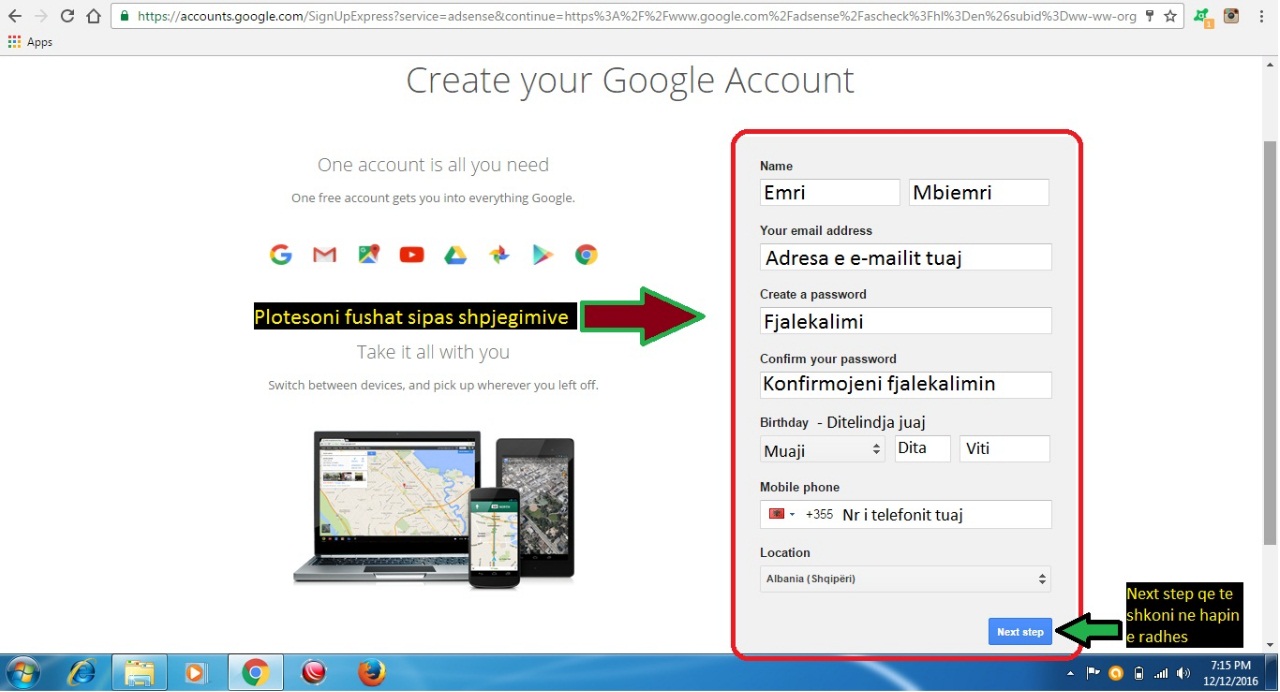
Task: Click the first name field labeled Emri
Action: pos(830,192)
